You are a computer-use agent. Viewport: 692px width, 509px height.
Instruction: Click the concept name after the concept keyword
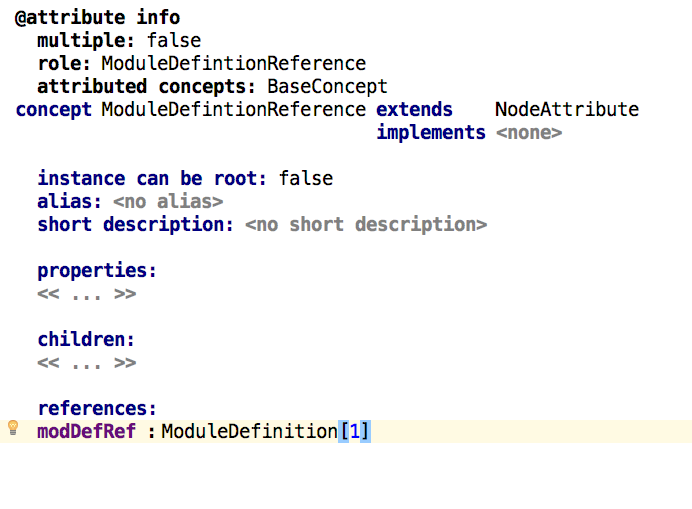pyautogui.click(x=233, y=110)
